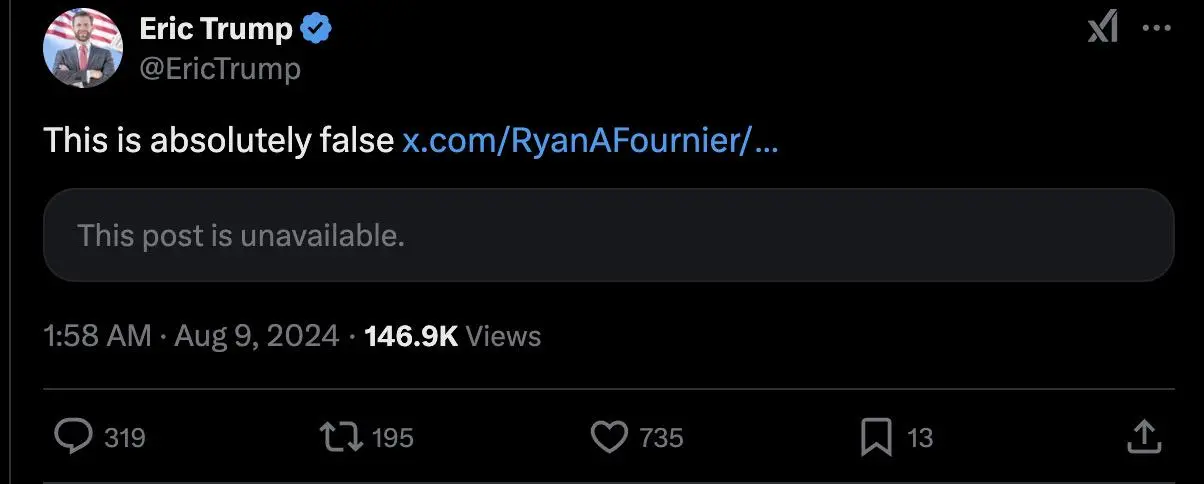Click the Eric Trump display name
Image resolution: width=1204 pixels, height=484 pixels.
pyautogui.click(x=216, y=30)
